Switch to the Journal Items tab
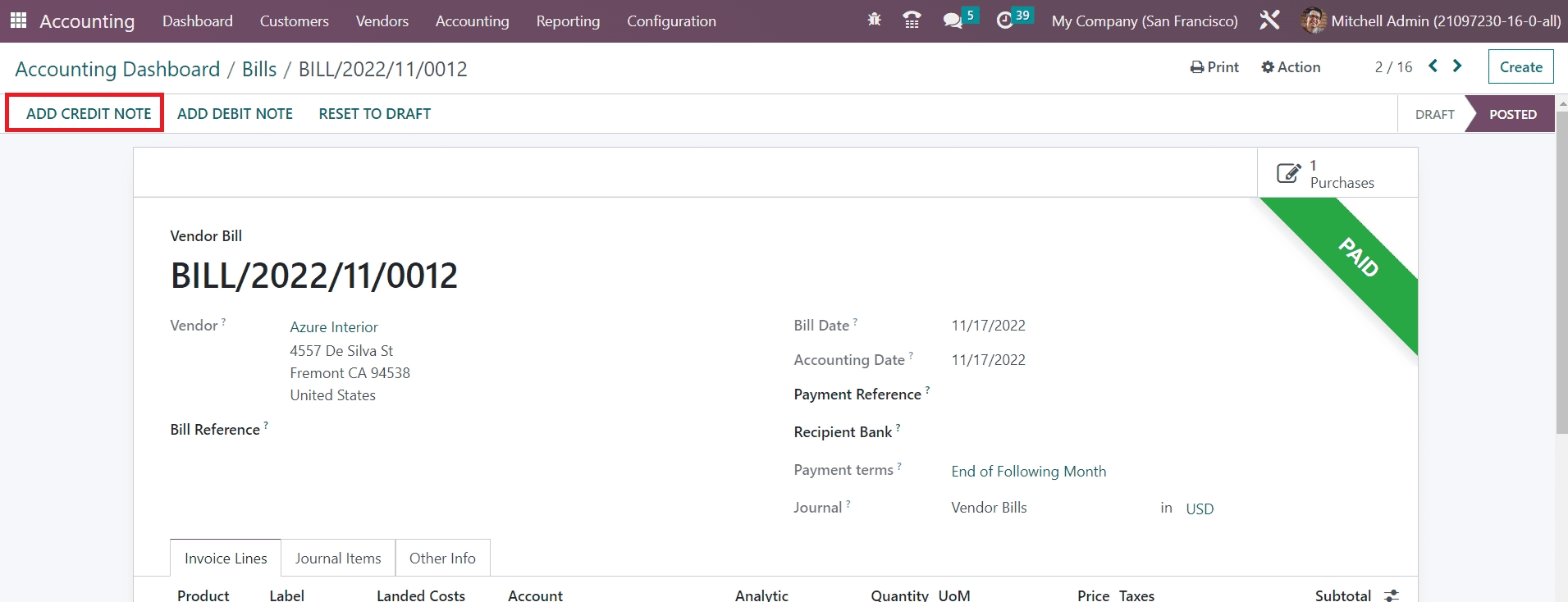 tap(338, 559)
